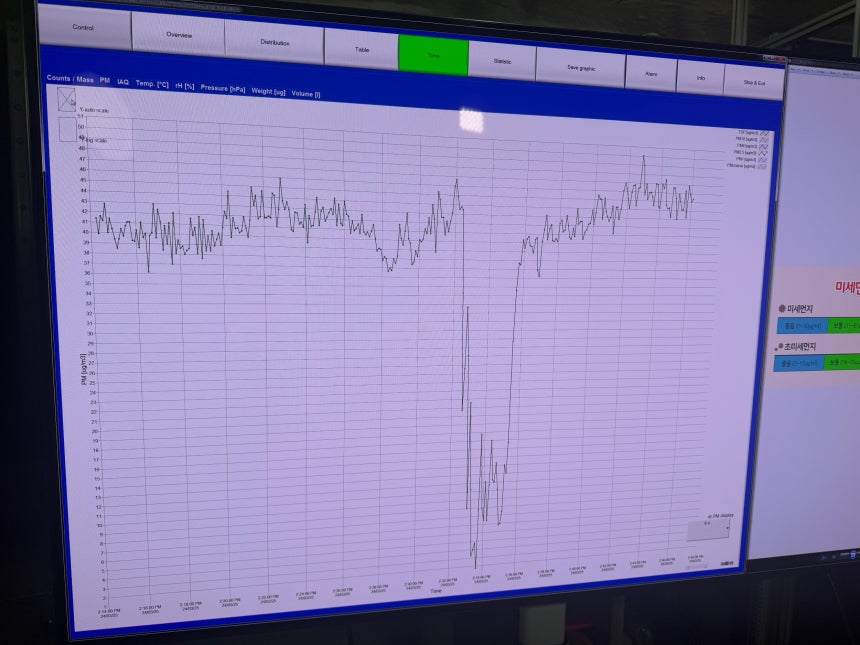Open the Table tab

(362, 49)
